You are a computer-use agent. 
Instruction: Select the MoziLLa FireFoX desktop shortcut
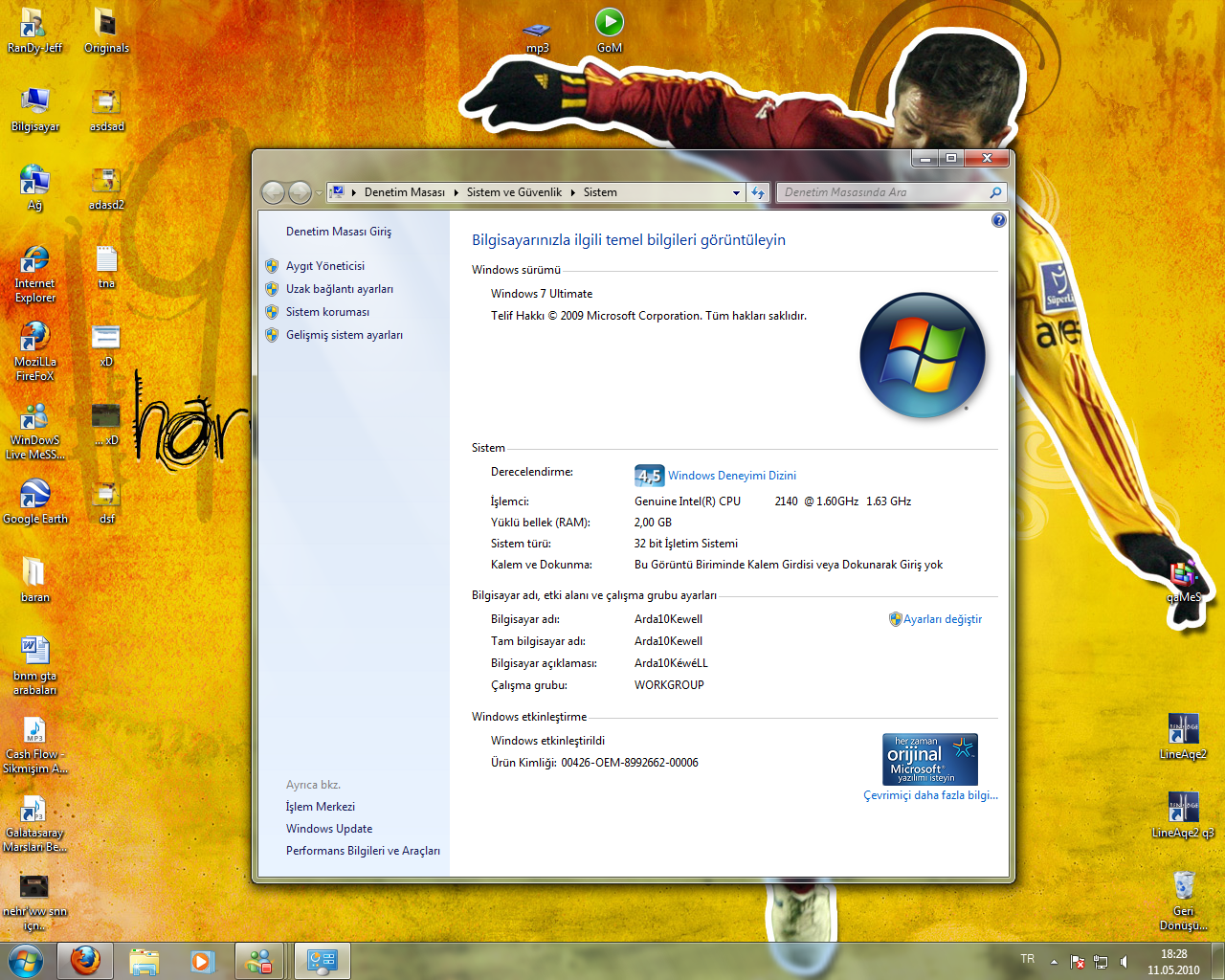coord(34,352)
